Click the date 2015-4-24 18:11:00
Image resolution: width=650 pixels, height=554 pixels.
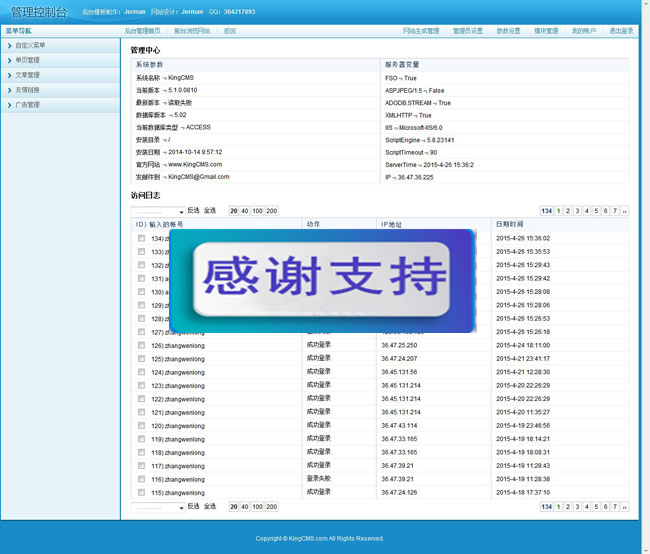[x=523, y=345]
